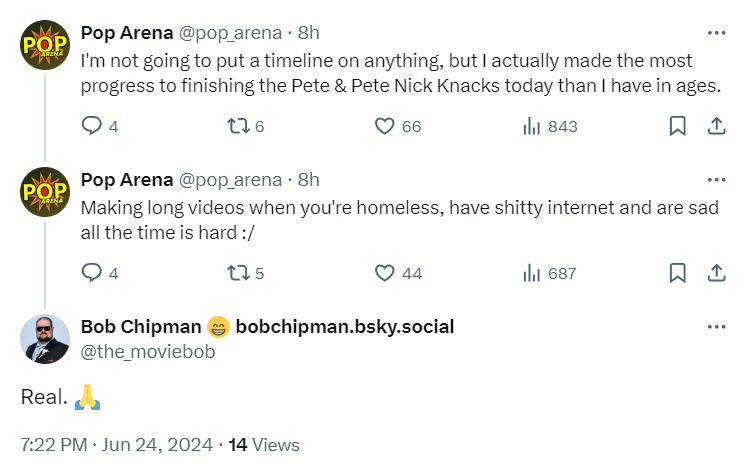Open more options on second tweet

click(x=716, y=180)
